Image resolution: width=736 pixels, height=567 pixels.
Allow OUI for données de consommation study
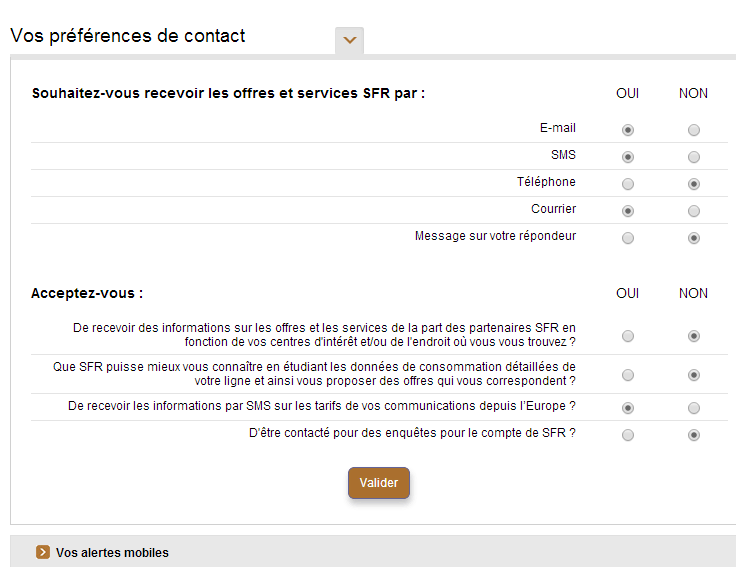point(628,375)
